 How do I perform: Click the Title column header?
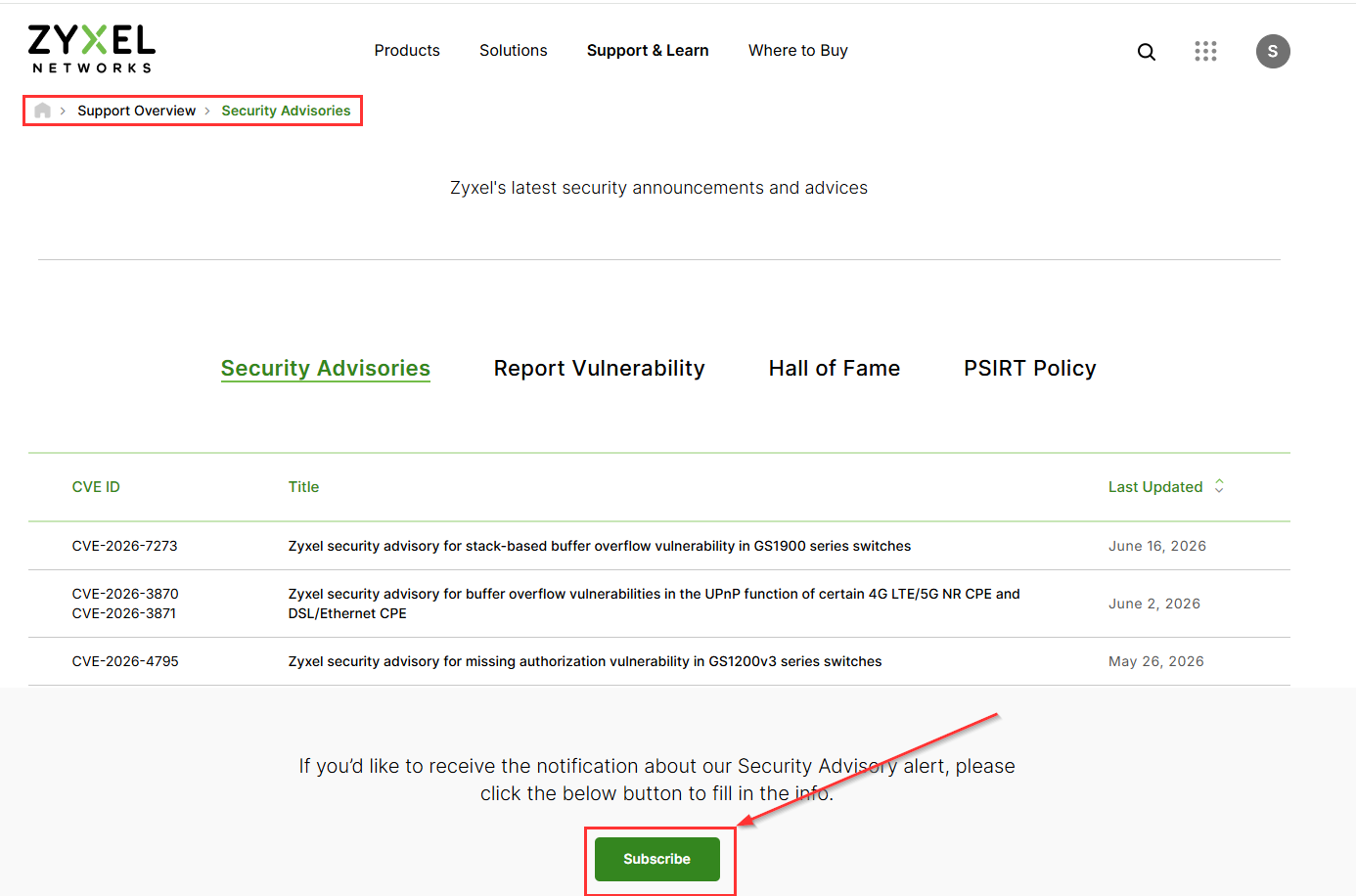303,487
